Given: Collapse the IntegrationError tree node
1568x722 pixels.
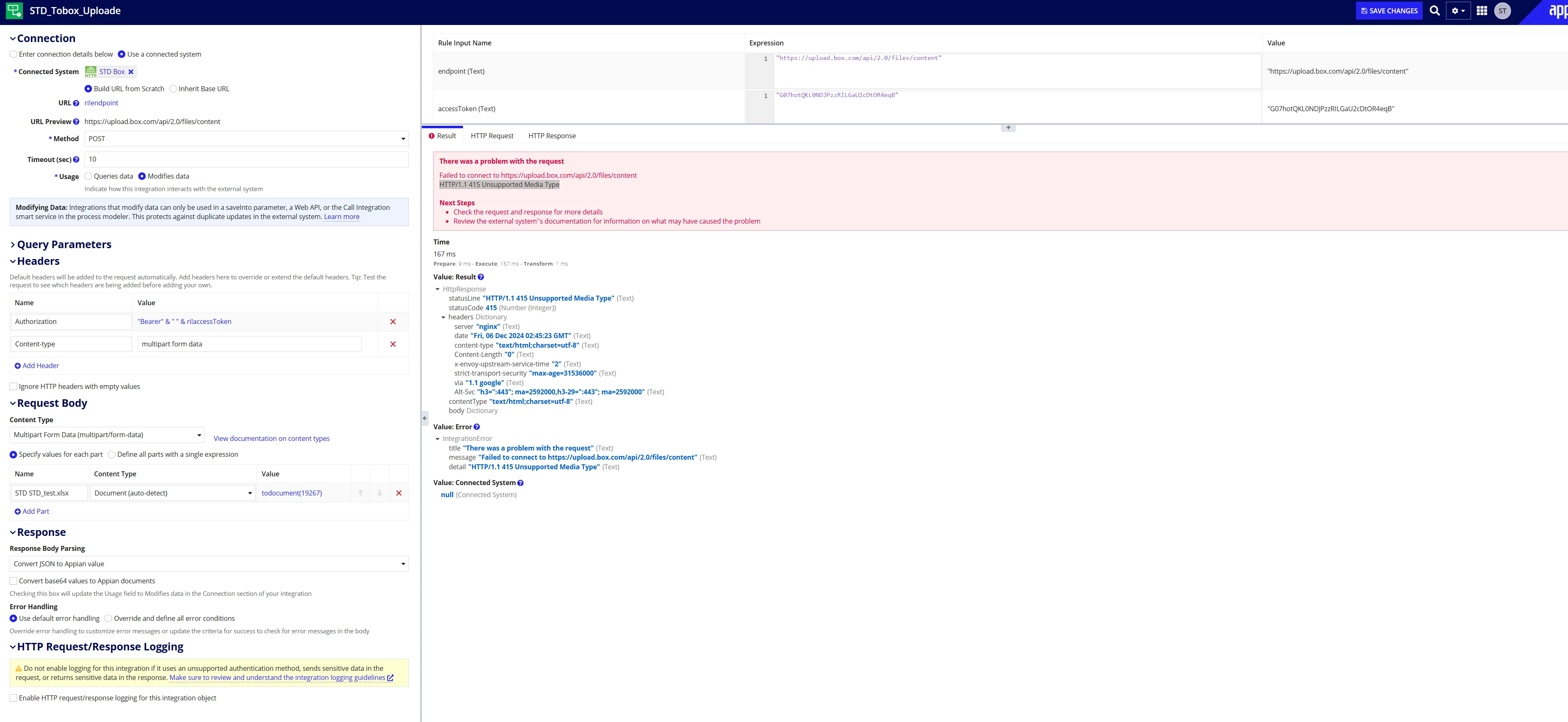Looking at the screenshot, I should click(x=438, y=439).
